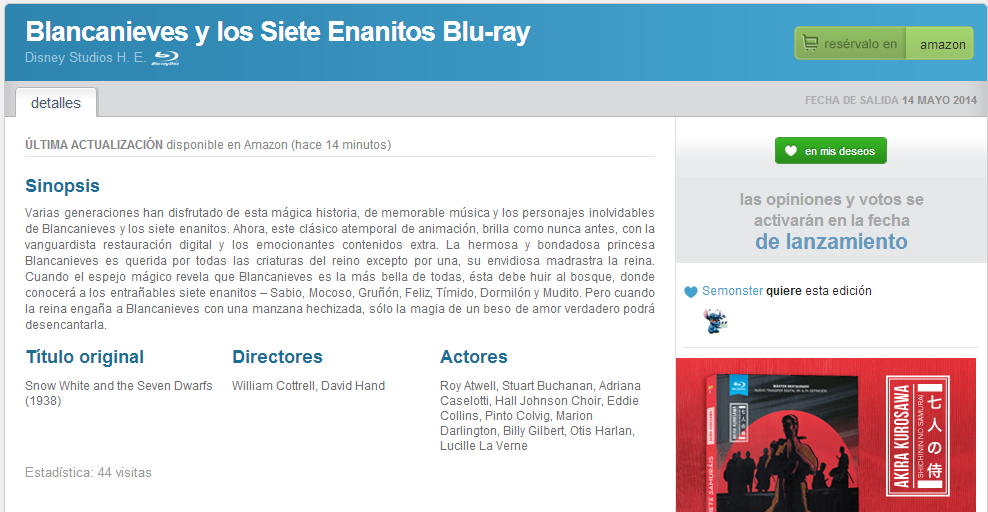Click 'las opiniones y votos se activarán en la fecha' notice

click(x=831, y=210)
